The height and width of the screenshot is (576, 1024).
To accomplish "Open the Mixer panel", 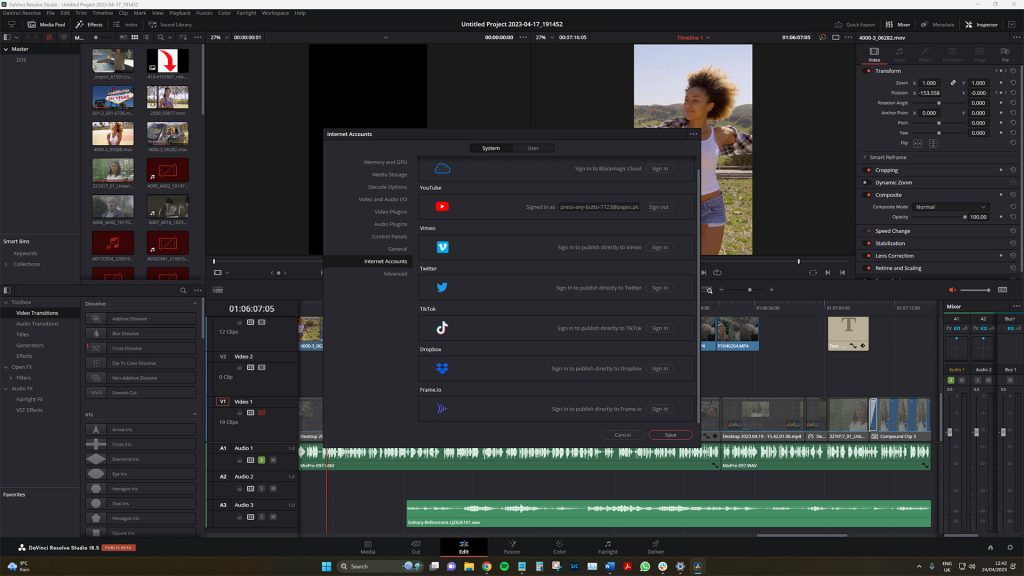I will 898,24.
